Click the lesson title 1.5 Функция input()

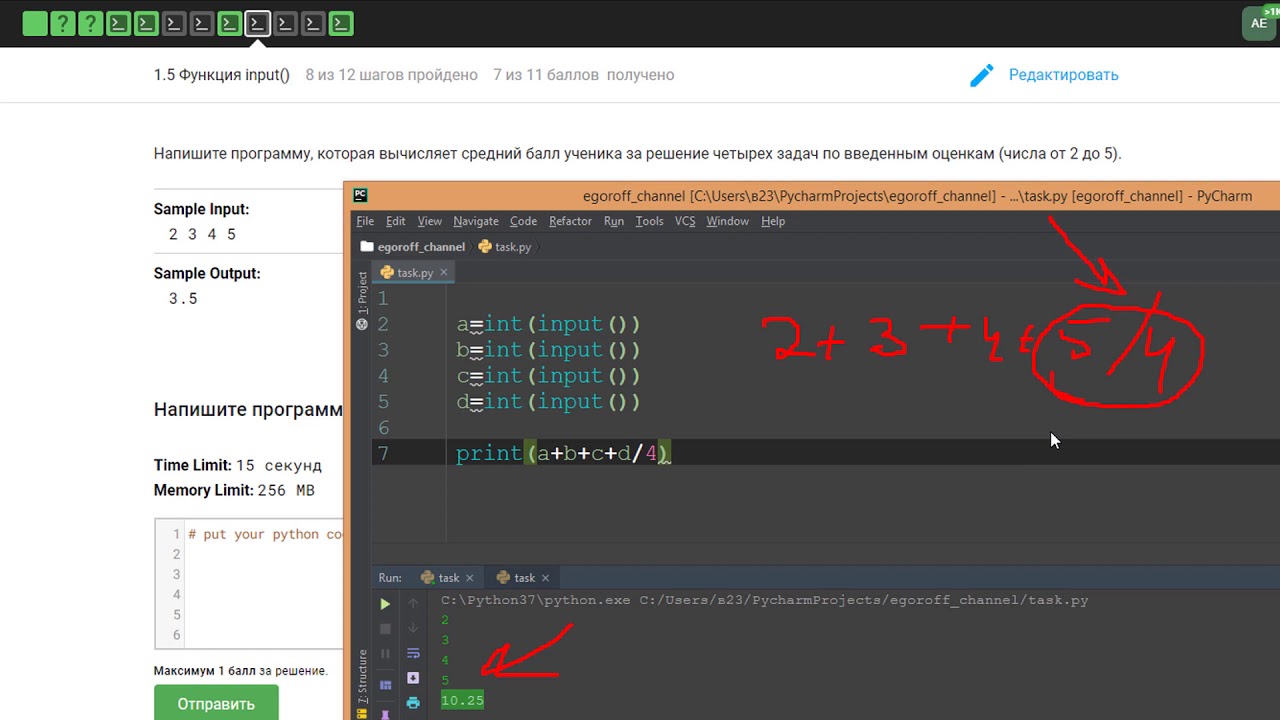222,75
